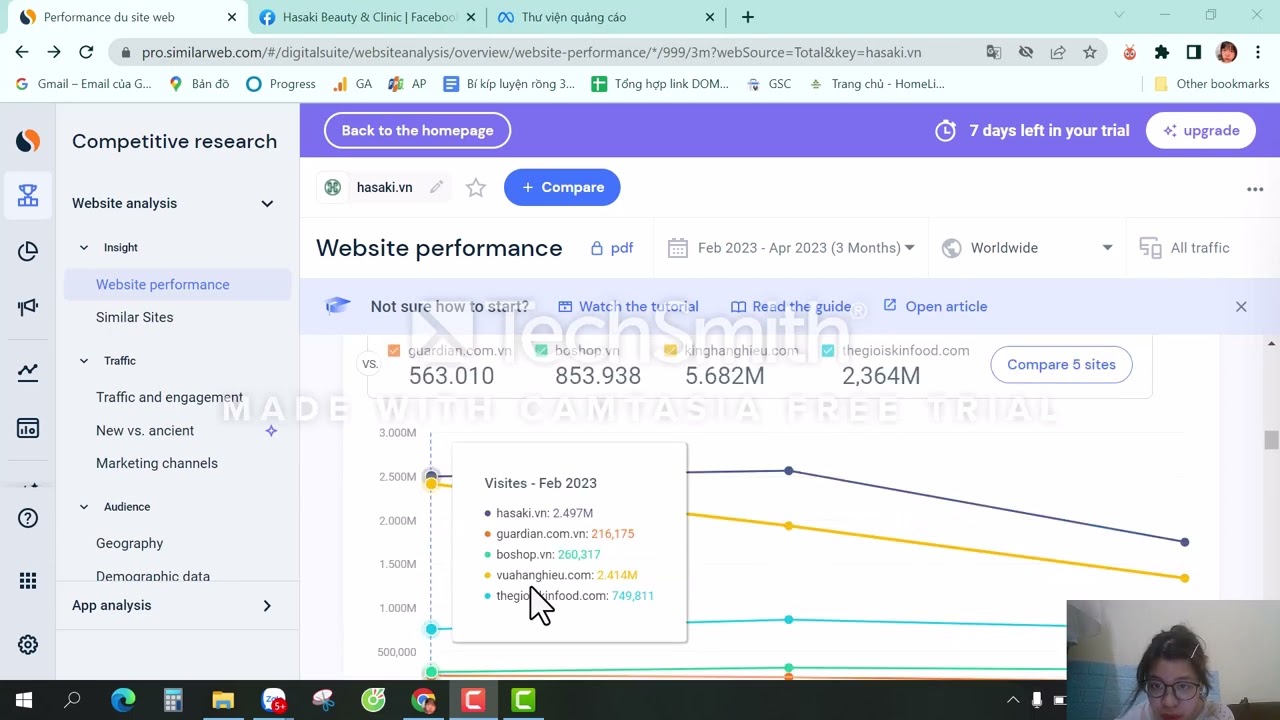Screen dimensions: 1280x720
Task: Open All traffic device filter
Action: coord(1185,248)
